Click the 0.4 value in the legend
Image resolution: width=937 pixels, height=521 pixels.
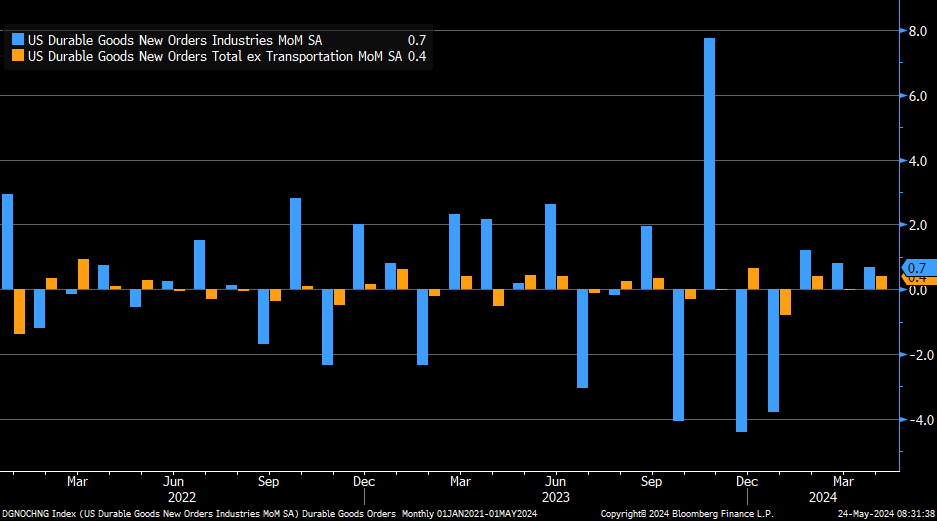(x=417, y=57)
